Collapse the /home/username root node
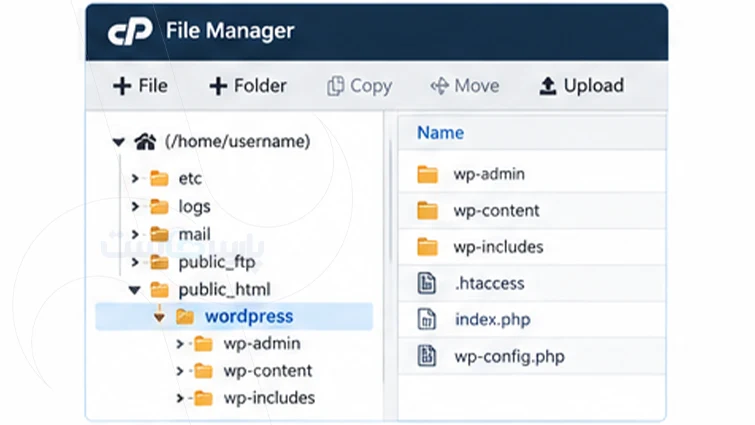 pyautogui.click(x=118, y=142)
